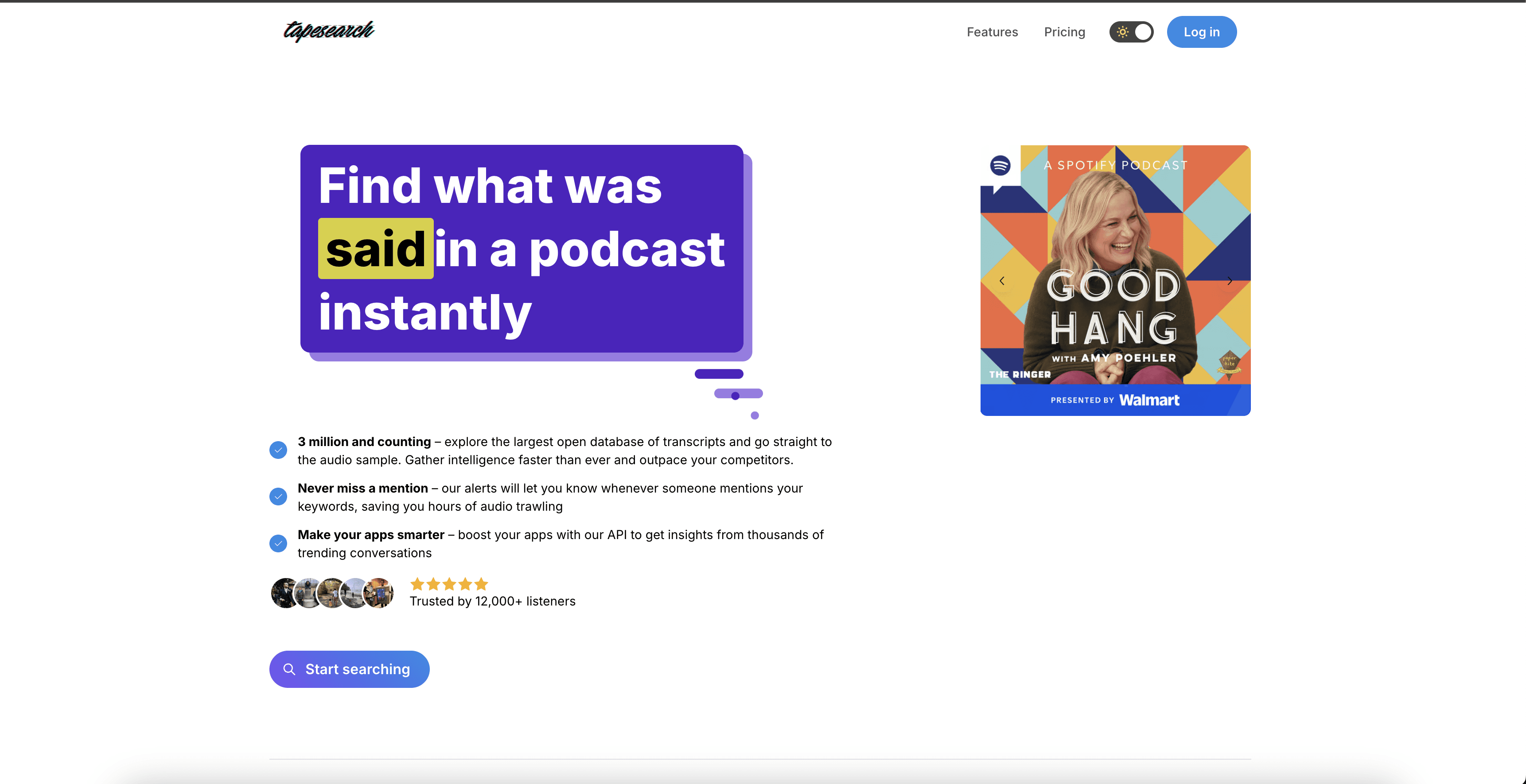Open the Features menu item
This screenshot has width=1526, height=784.
pyautogui.click(x=992, y=32)
